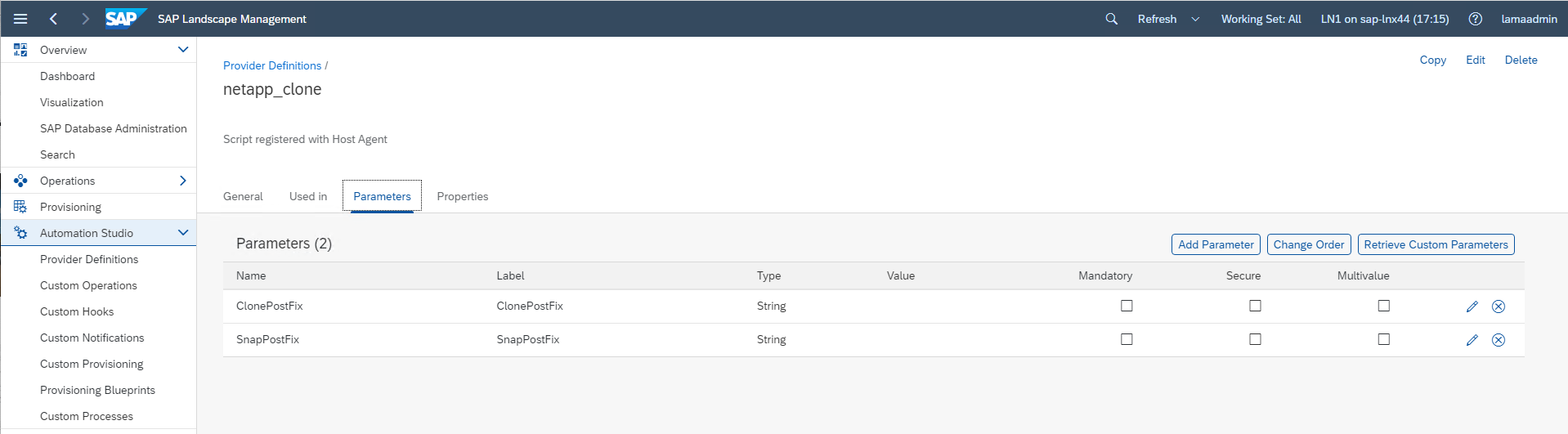The width and height of the screenshot is (1568, 434).
Task: Open the General tab
Action: coord(243,196)
